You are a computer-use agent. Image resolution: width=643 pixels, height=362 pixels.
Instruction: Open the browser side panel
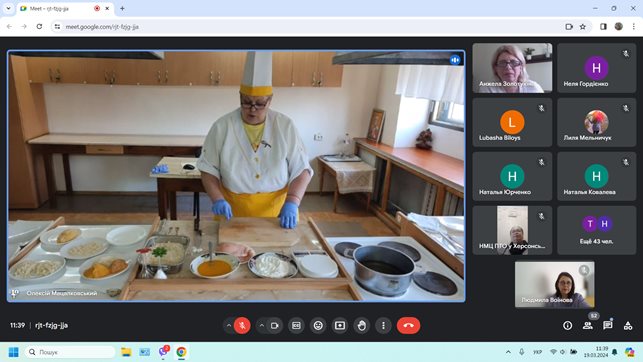(x=603, y=27)
